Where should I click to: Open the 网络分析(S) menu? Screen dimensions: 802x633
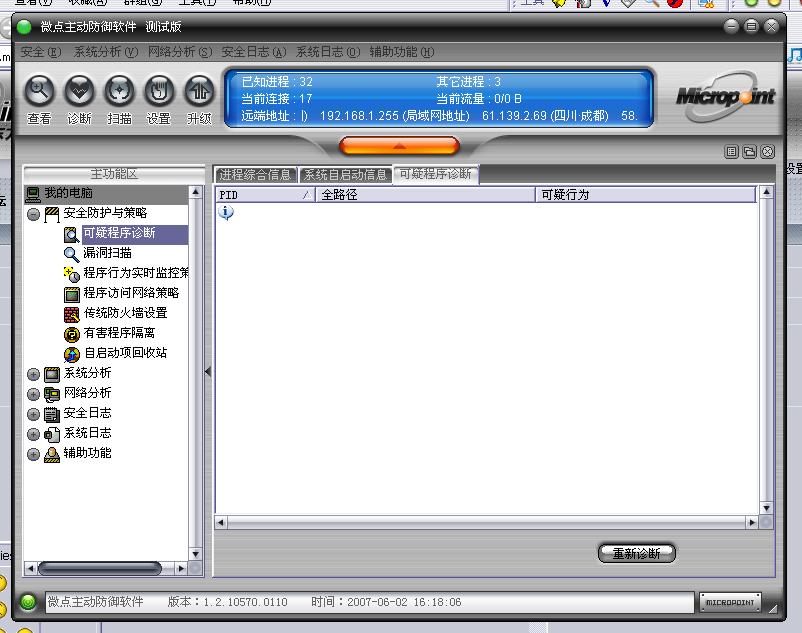click(180, 52)
